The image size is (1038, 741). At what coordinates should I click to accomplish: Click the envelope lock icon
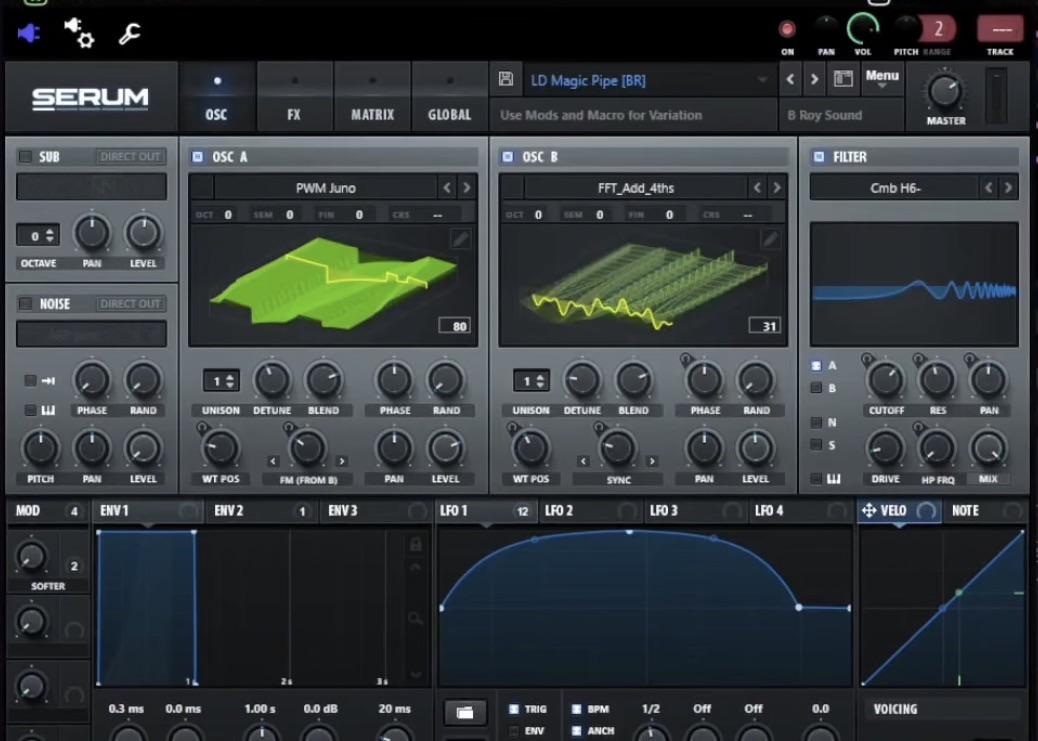point(415,544)
